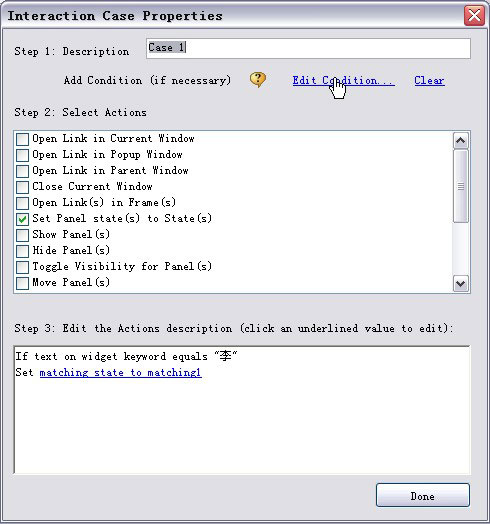The height and width of the screenshot is (524, 490).
Task: Edit the matching state to matching1 link
Action: (x=121, y=372)
